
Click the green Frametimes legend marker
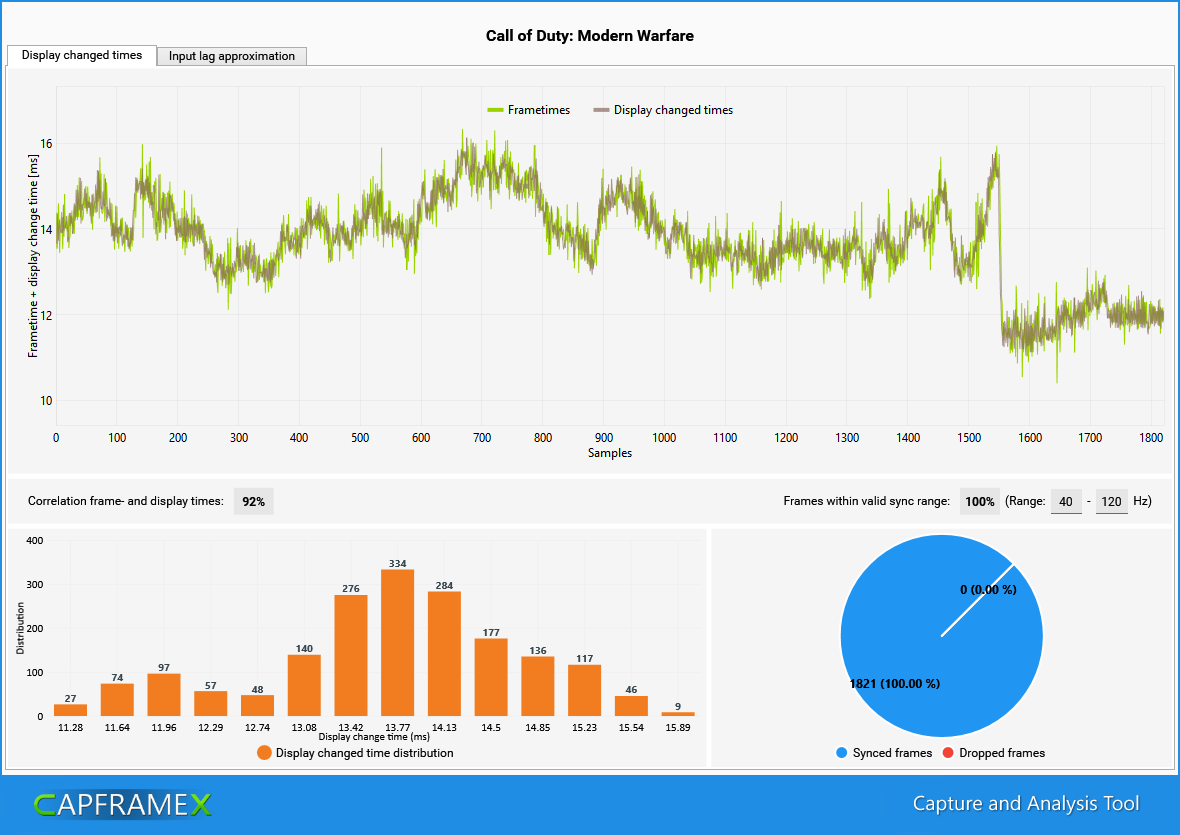click(x=494, y=110)
